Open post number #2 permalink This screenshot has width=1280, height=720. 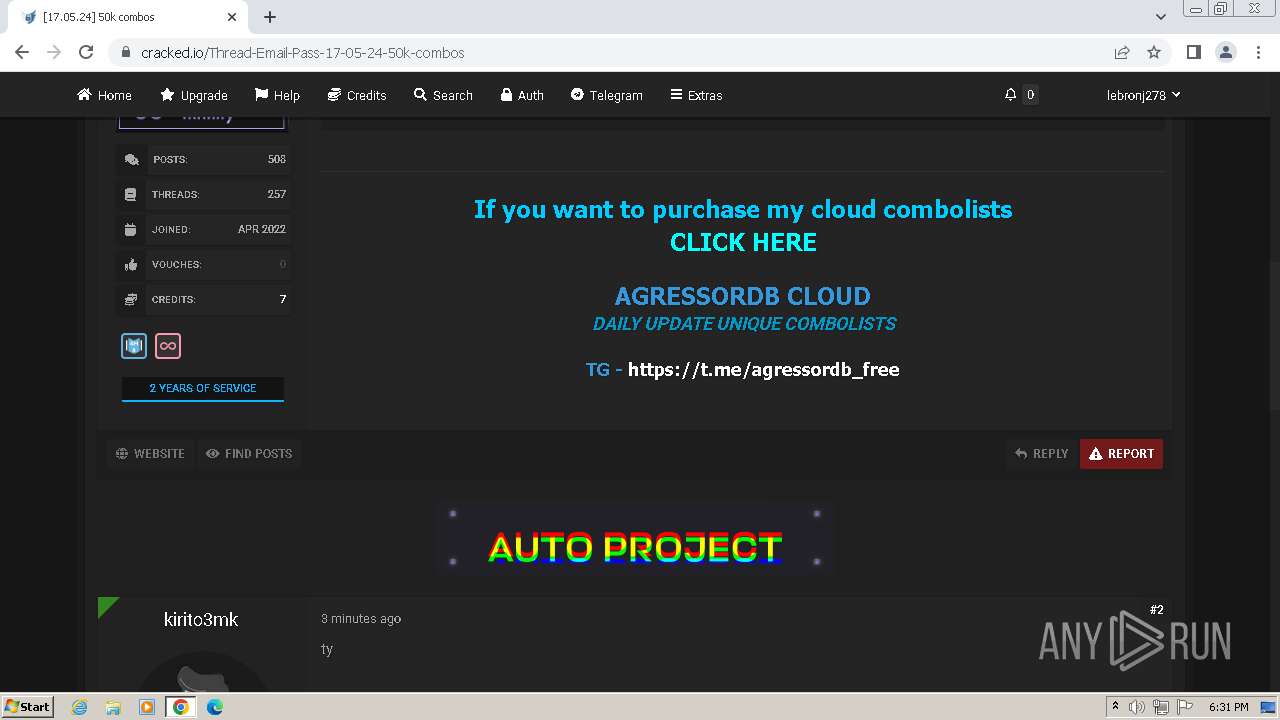click(x=1156, y=610)
